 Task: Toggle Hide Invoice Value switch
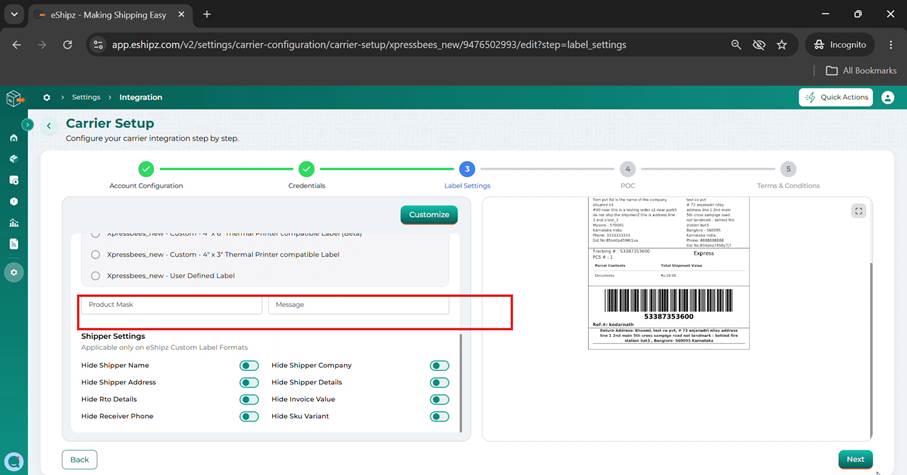click(440, 400)
